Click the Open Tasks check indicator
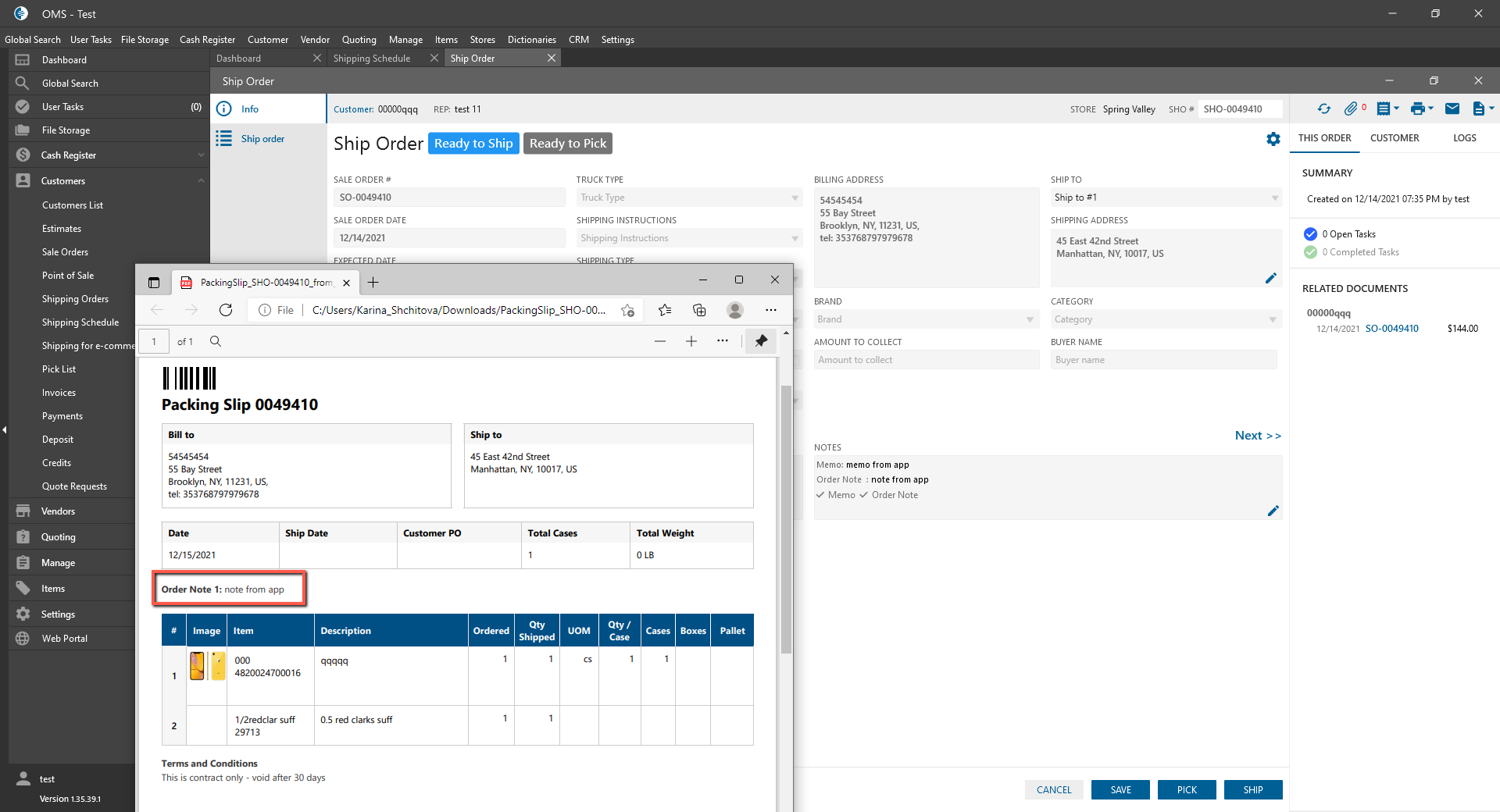The width and height of the screenshot is (1500, 812). 1310,234
